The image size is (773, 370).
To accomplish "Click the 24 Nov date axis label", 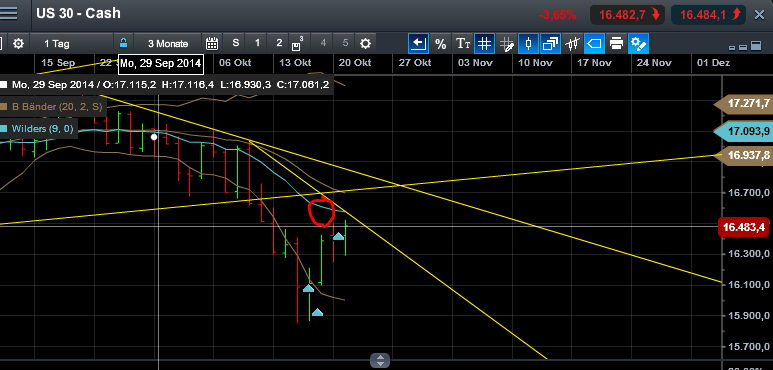I will [654, 63].
